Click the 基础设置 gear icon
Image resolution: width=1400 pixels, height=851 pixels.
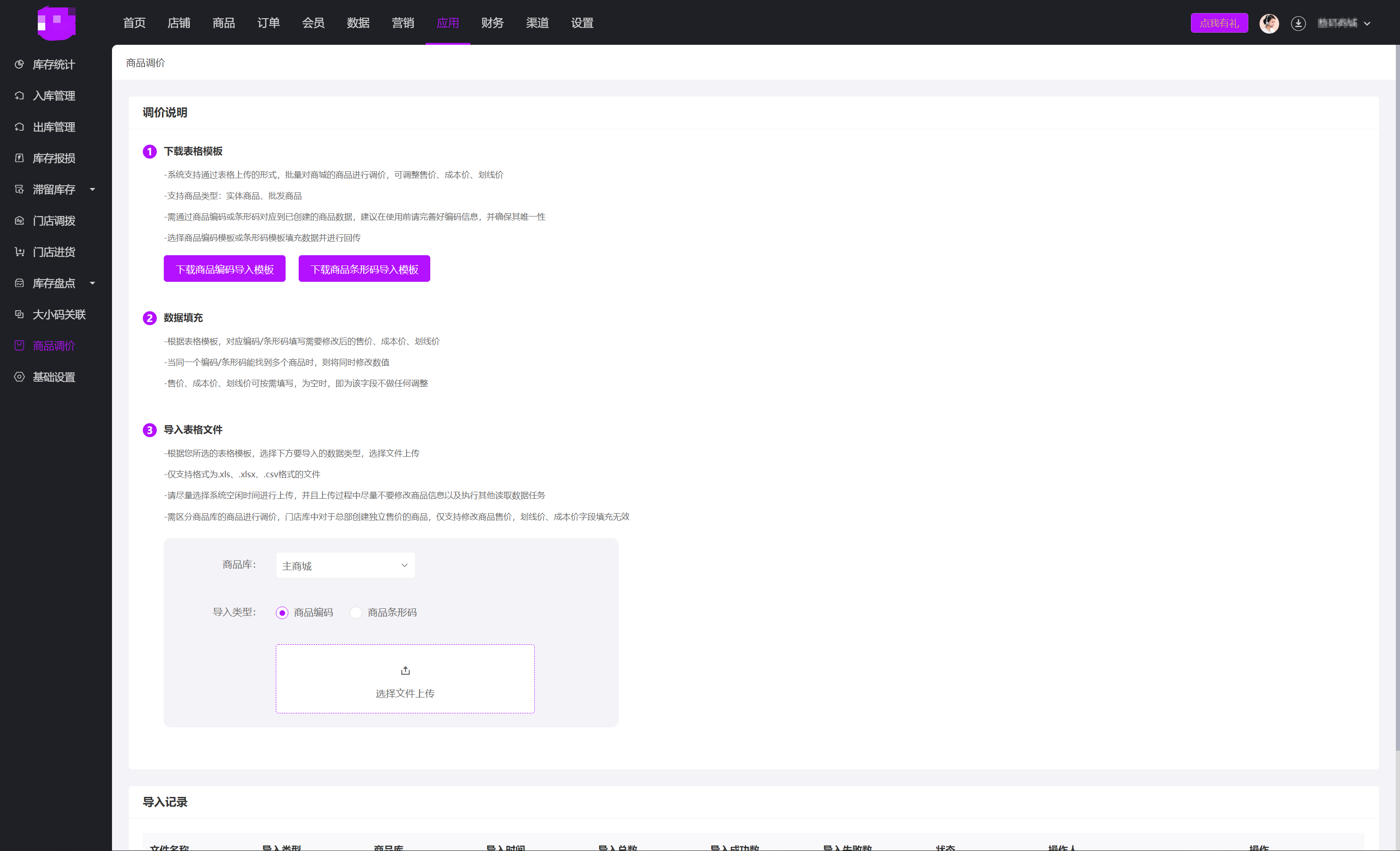(19, 377)
